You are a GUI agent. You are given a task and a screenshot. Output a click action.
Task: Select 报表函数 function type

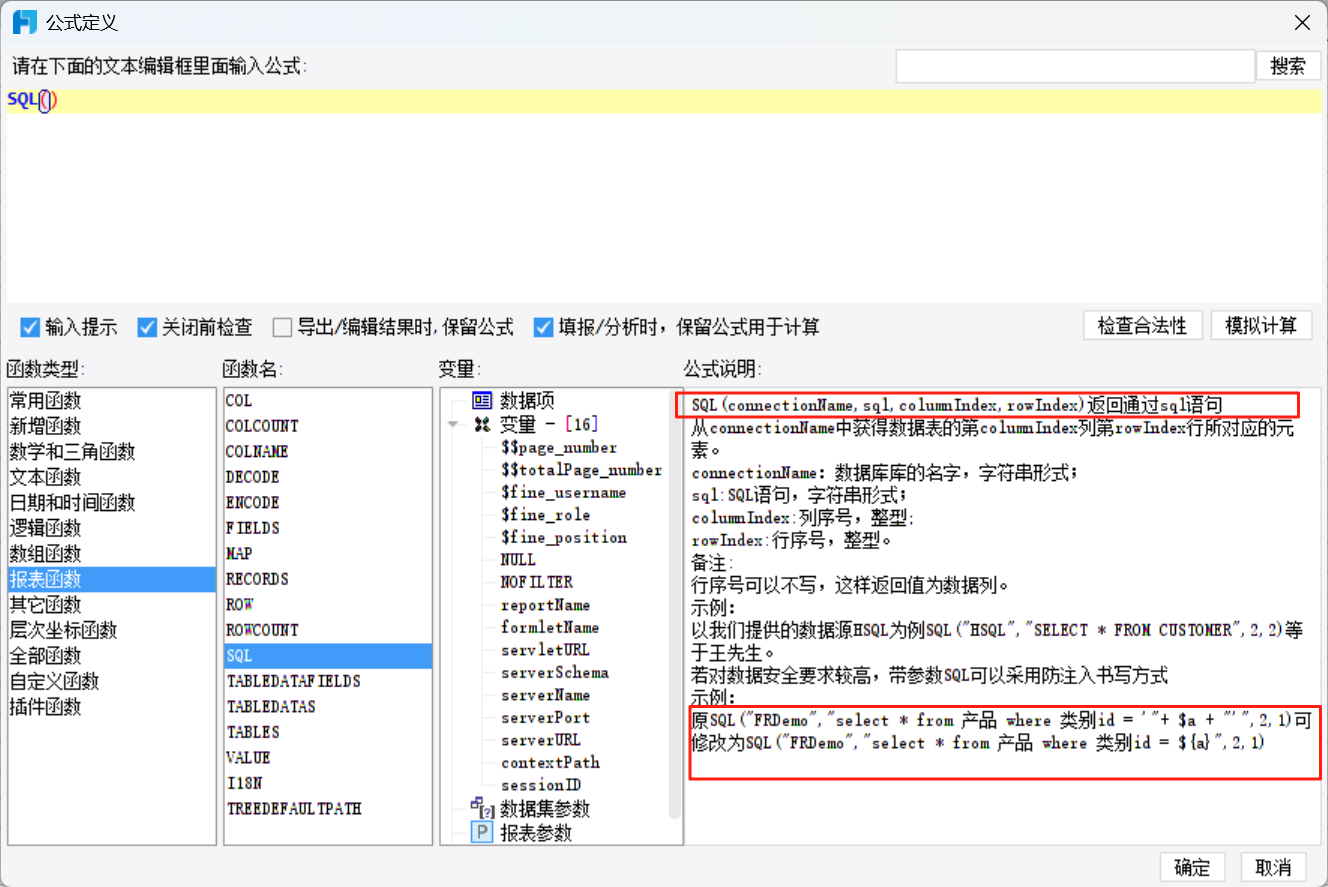(111, 579)
